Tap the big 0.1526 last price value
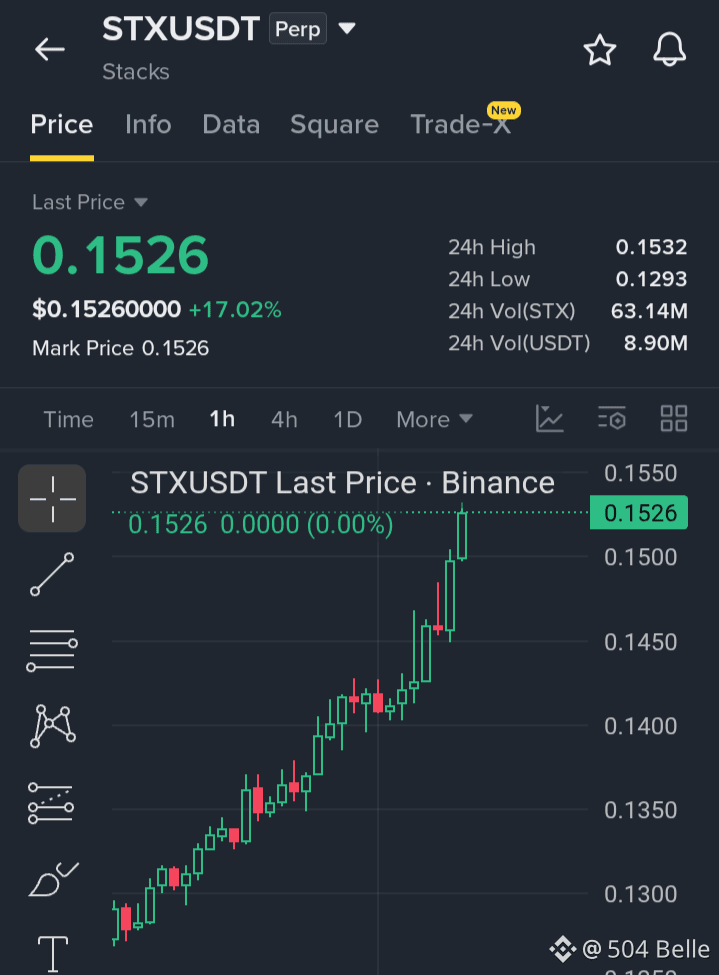719x975 pixels. (121, 255)
